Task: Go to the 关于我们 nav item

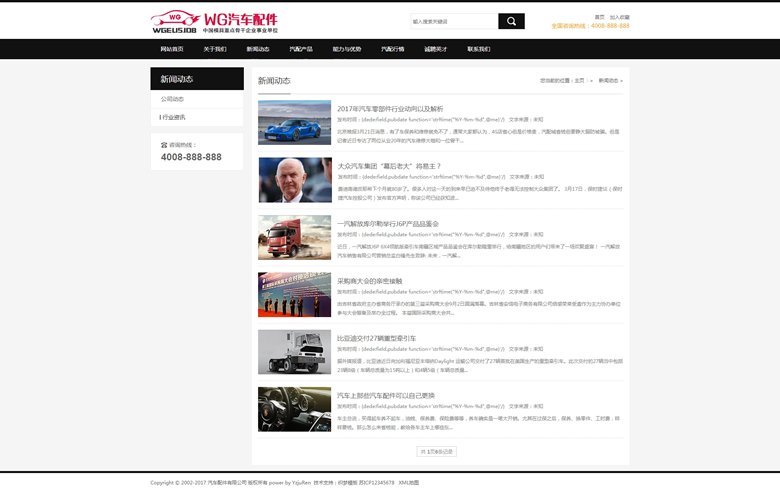Action: click(x=215, y=49)
